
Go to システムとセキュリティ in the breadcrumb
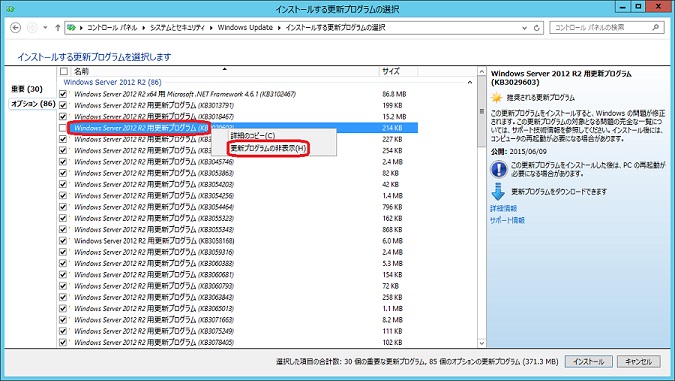point(177,28)
